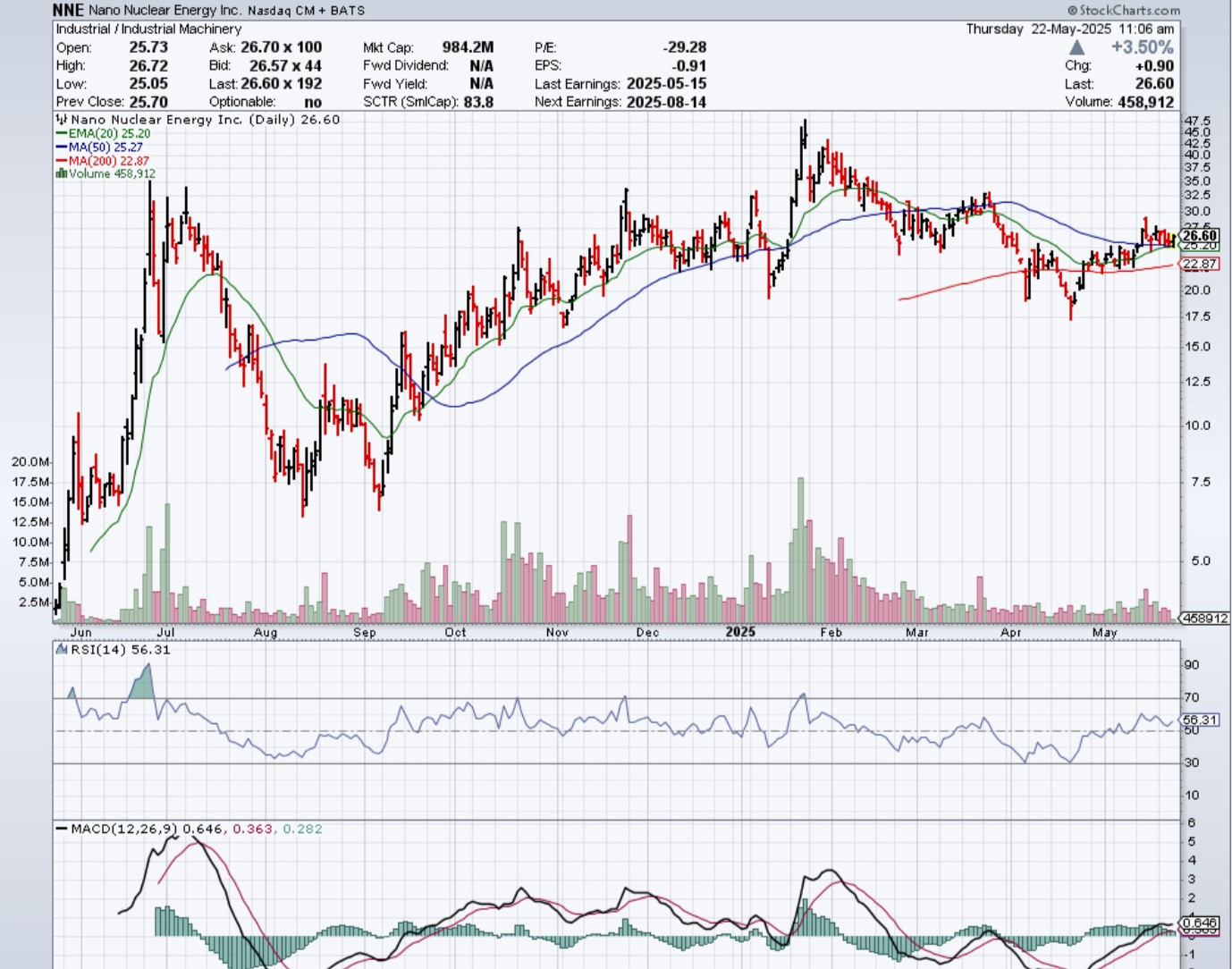Click the Volume 458,912 legend entry

(105, 173)
